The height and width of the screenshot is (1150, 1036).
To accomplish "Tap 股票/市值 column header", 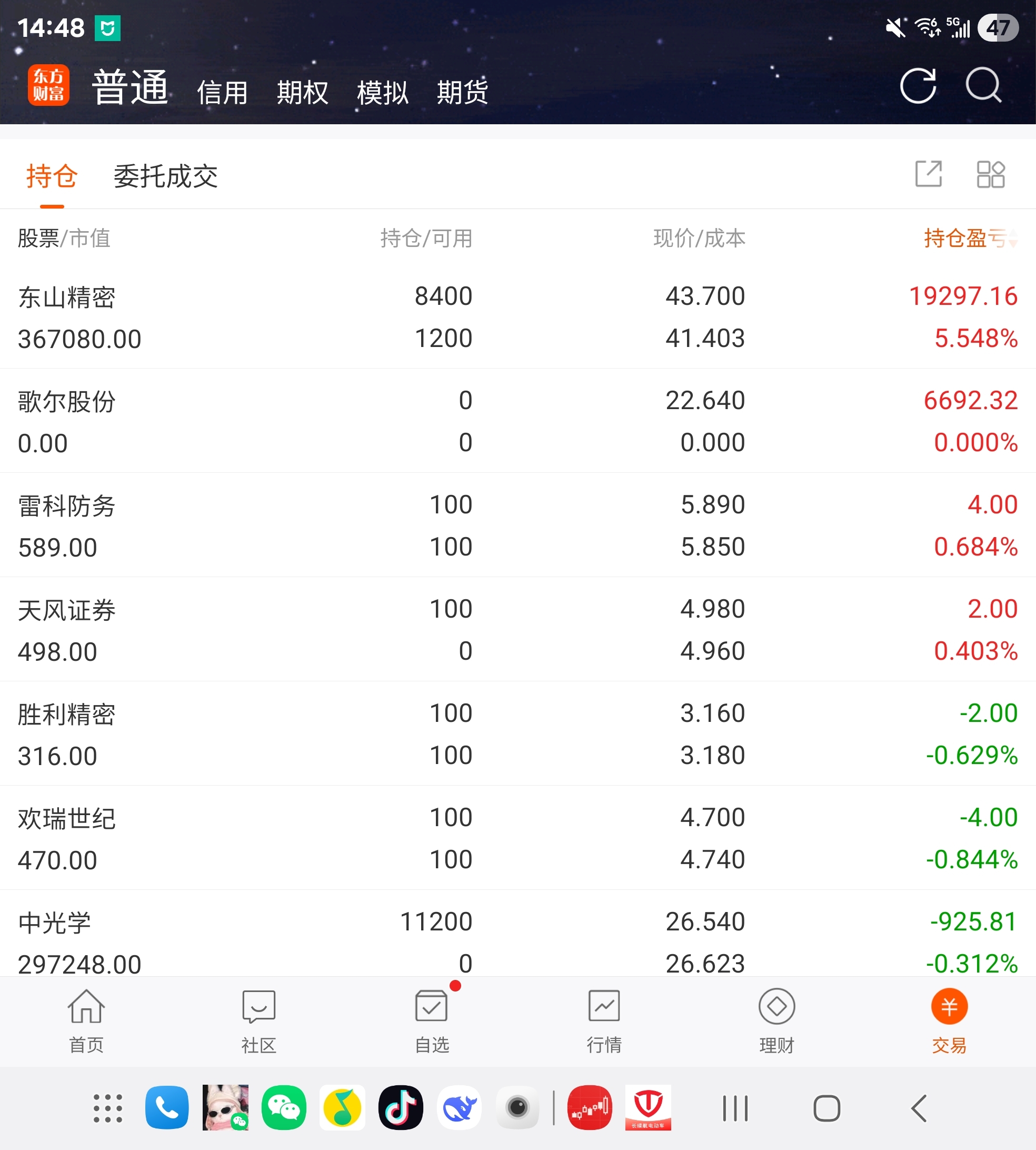I will (x=64, y=238).
